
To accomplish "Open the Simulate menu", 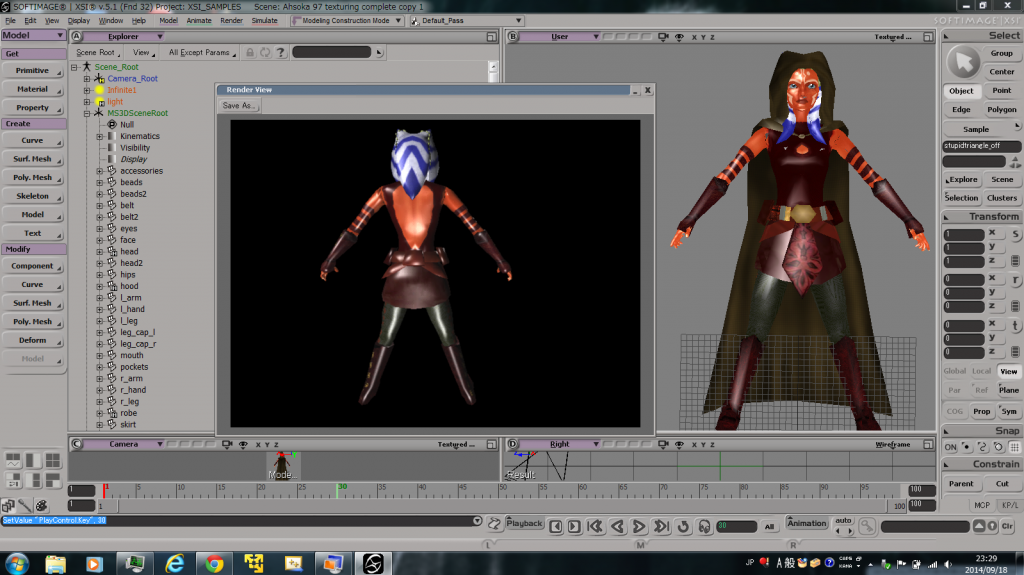I will pyautogui.click(x=264, y=21).
